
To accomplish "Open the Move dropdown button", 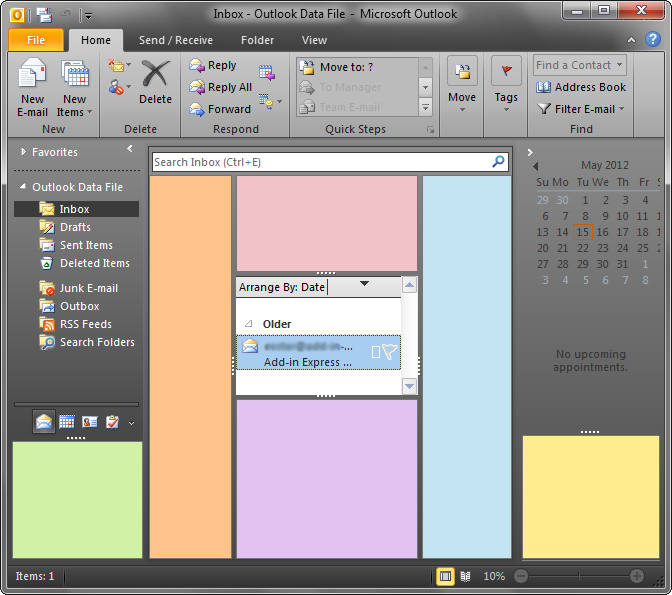I will (462, 84).
